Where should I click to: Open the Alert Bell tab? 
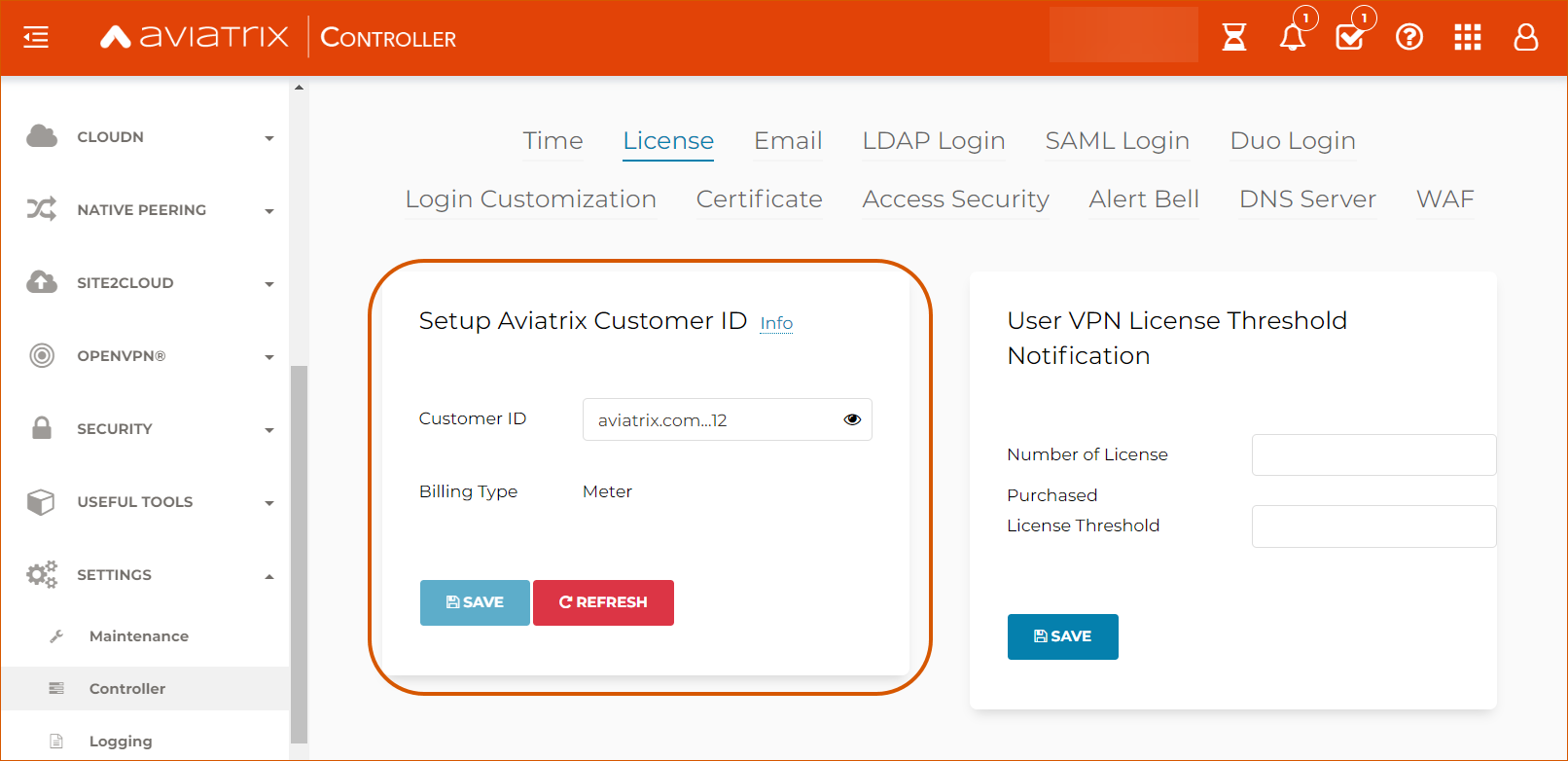(1144, 199)
